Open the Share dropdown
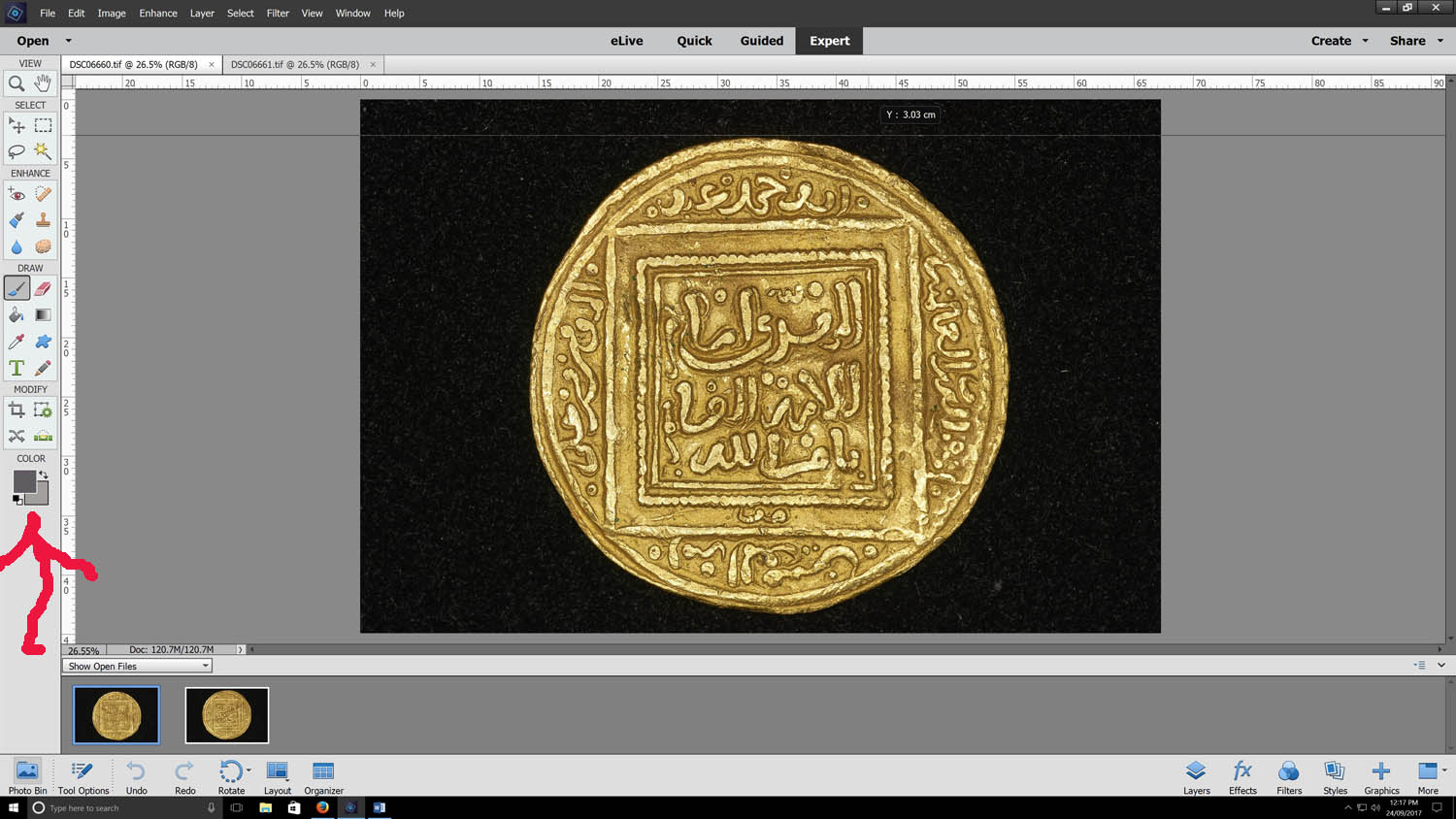This screenshot has height=819, width=1456. point(1416,41)
